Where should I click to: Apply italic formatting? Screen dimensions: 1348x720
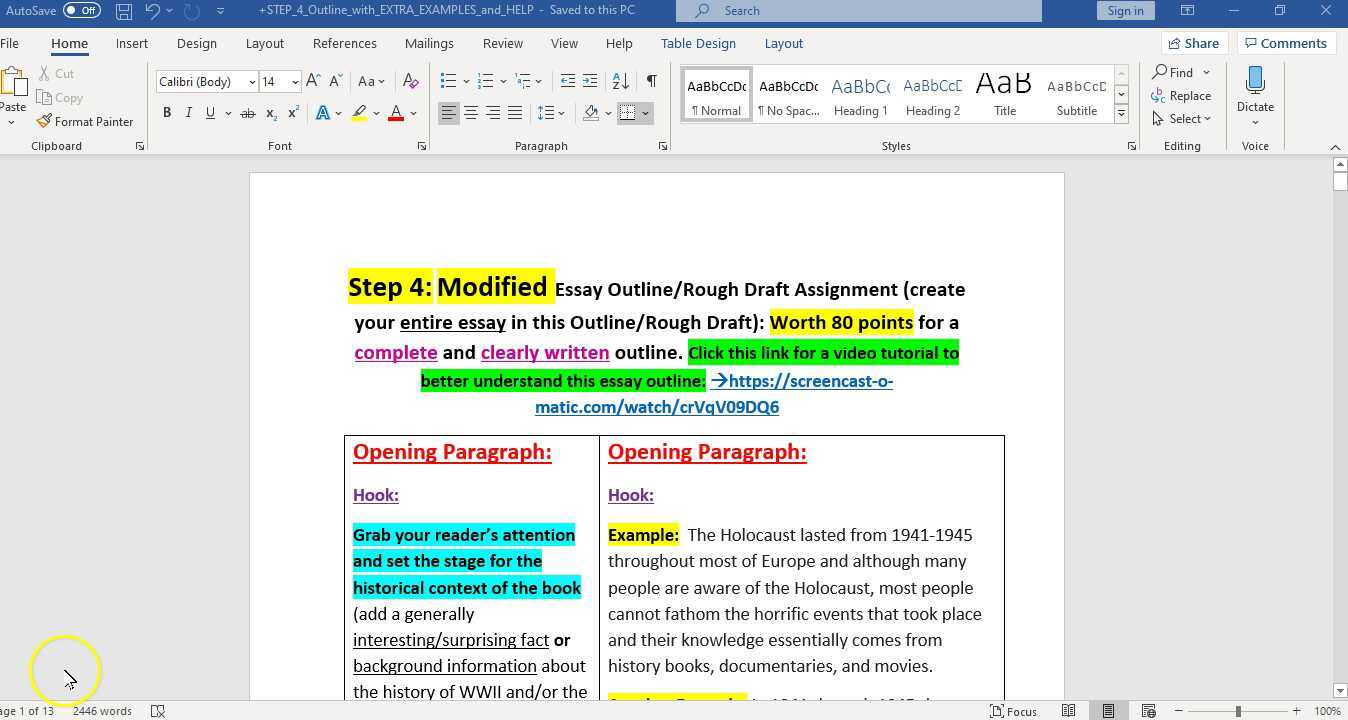click(x=188, y=112)
